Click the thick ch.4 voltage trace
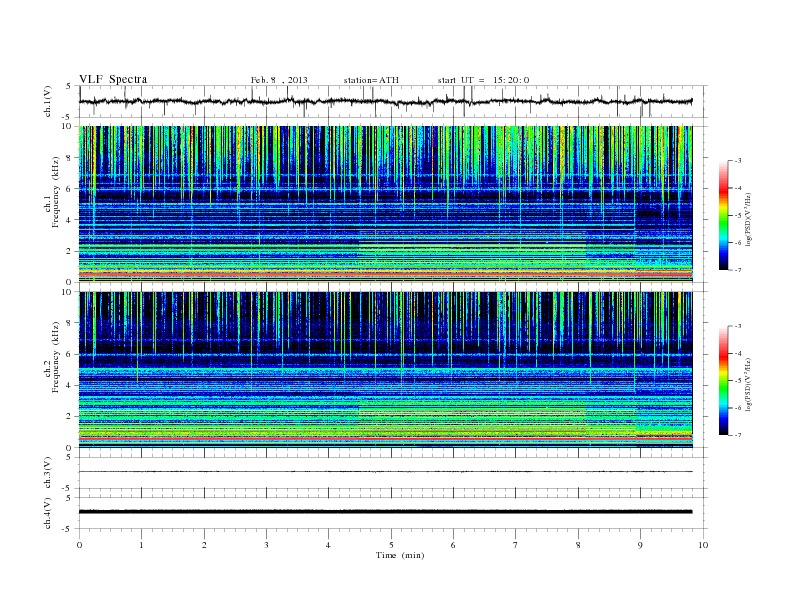 tap(385, 512)
